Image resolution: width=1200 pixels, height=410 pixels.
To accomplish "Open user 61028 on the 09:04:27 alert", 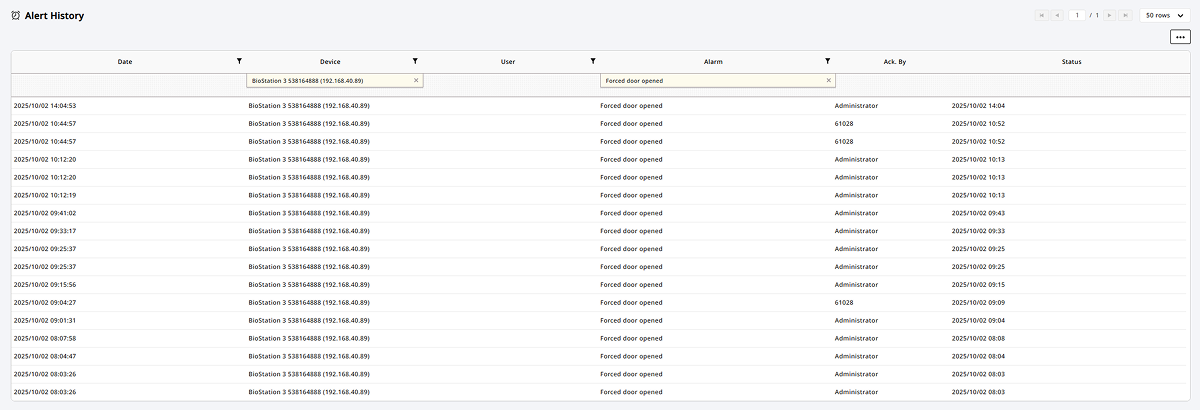I will pos(844,302).
